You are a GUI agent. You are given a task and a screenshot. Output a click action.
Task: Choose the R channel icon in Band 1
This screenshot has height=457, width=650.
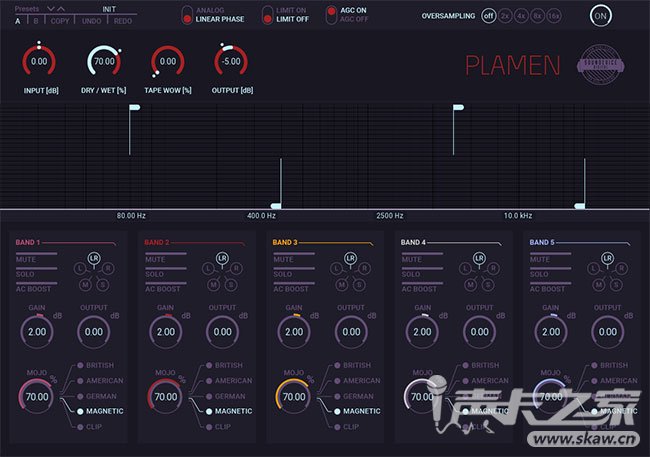(x=108, y=268)
